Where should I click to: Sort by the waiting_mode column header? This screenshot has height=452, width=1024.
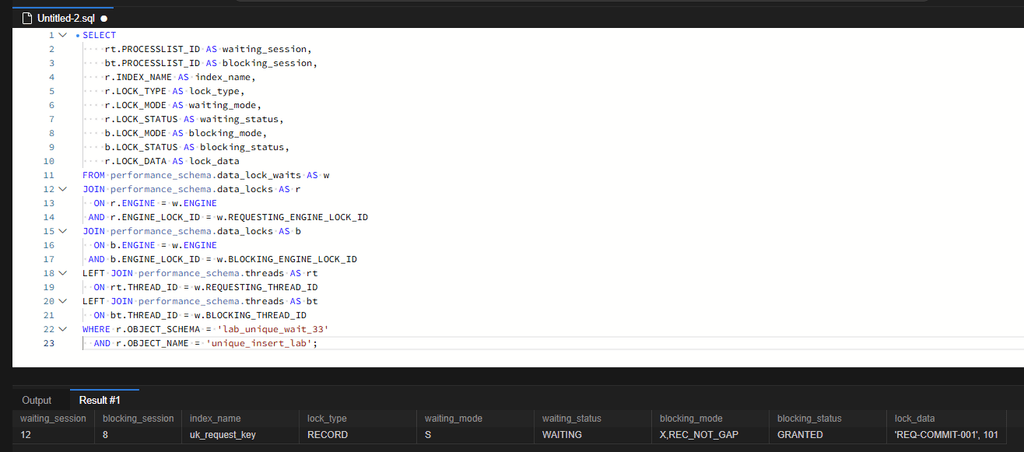(475, 418)
